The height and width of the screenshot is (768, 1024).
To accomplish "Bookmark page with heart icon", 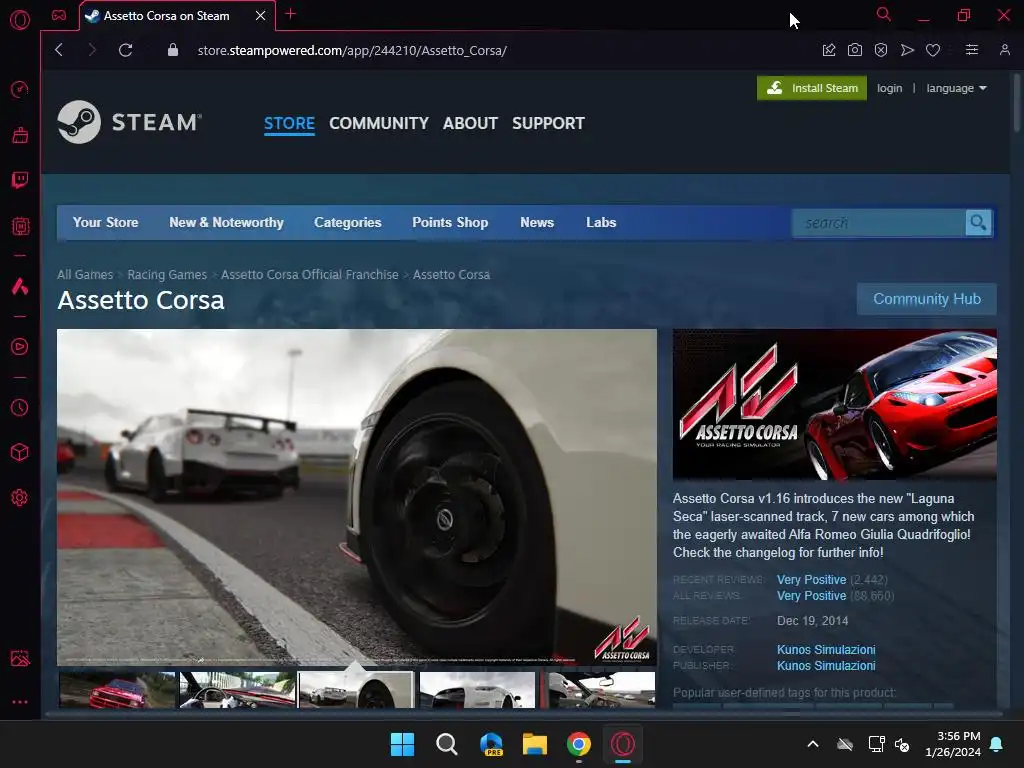I will coord(933,50).
